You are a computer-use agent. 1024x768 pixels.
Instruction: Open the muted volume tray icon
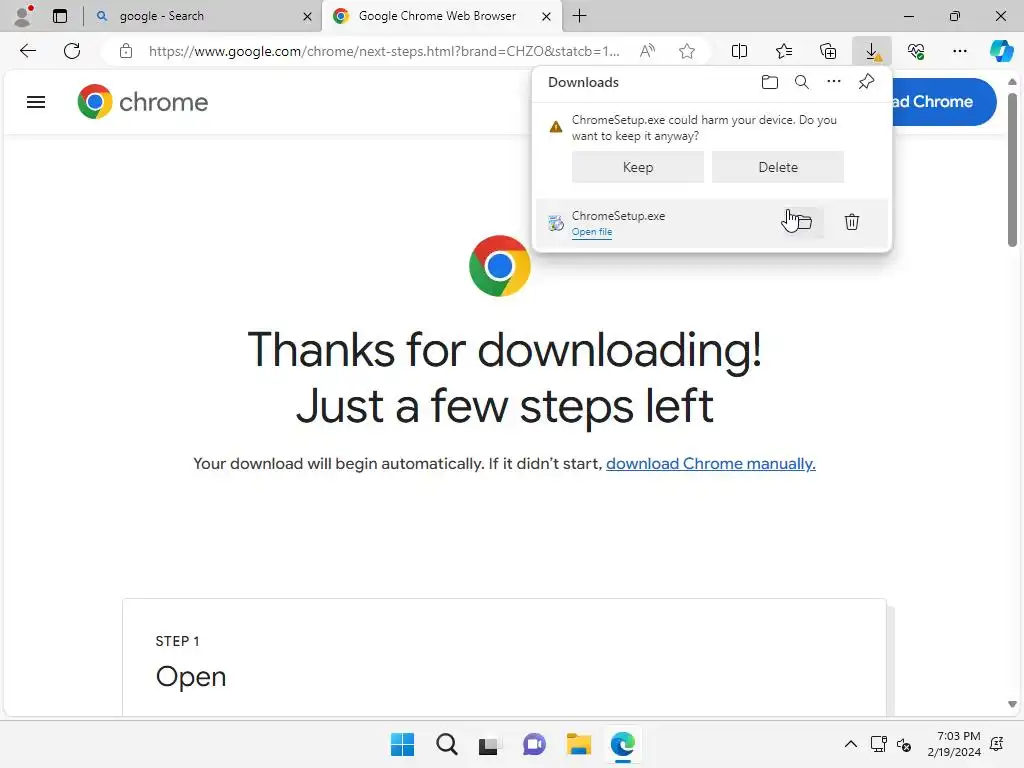click(x=904, y=744)
